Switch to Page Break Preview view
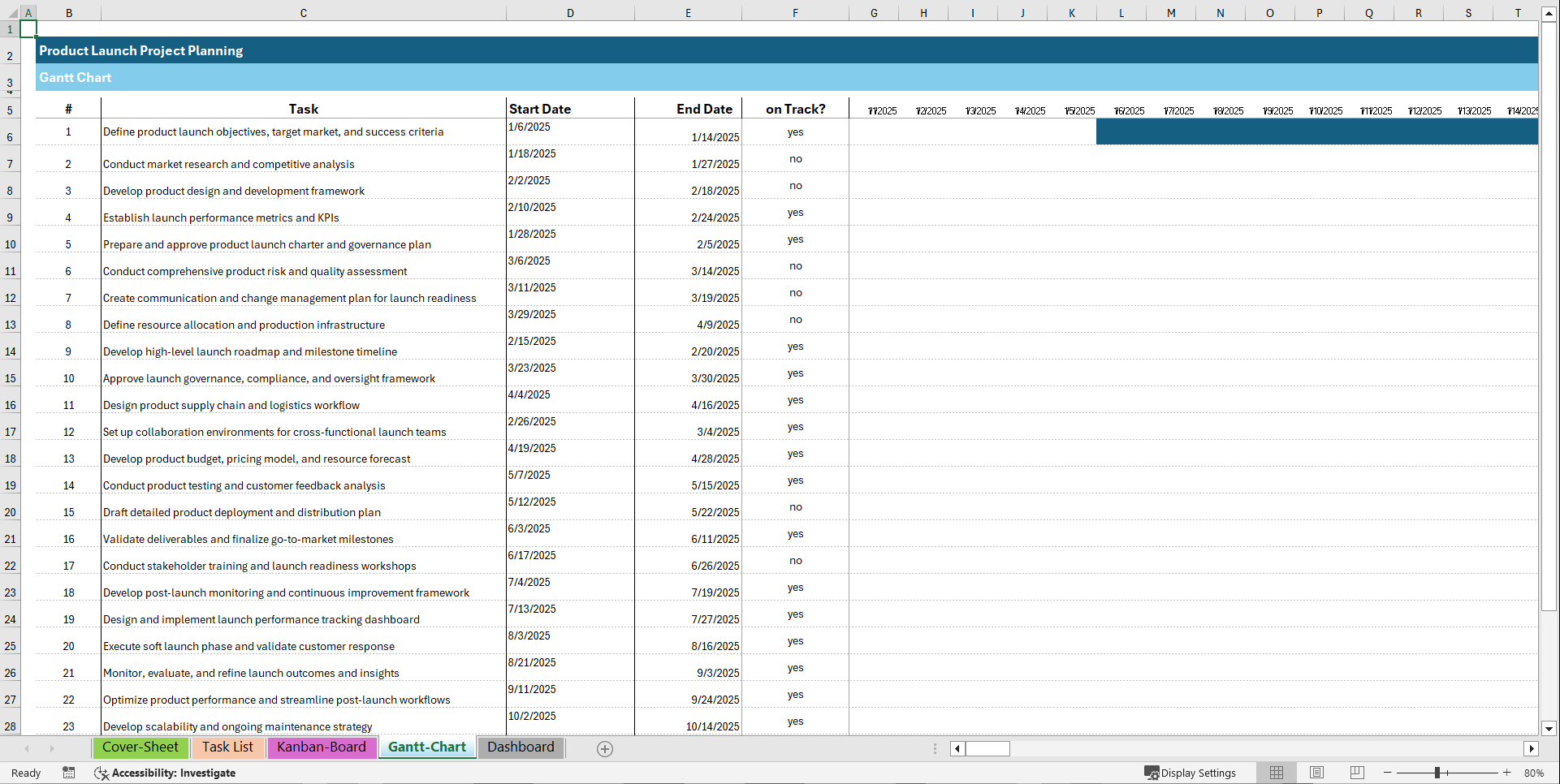Viewport: 1560px width, 784px height. click(1357, 773)
